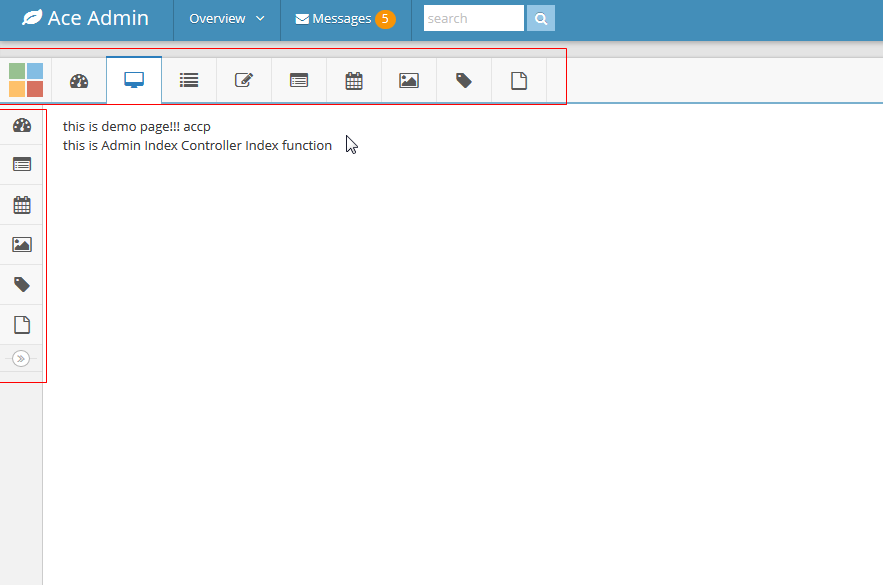The width and height of the screenshot is (883, 585).
Task: Click the magnifier search button
Action: (x=541, y=18)
